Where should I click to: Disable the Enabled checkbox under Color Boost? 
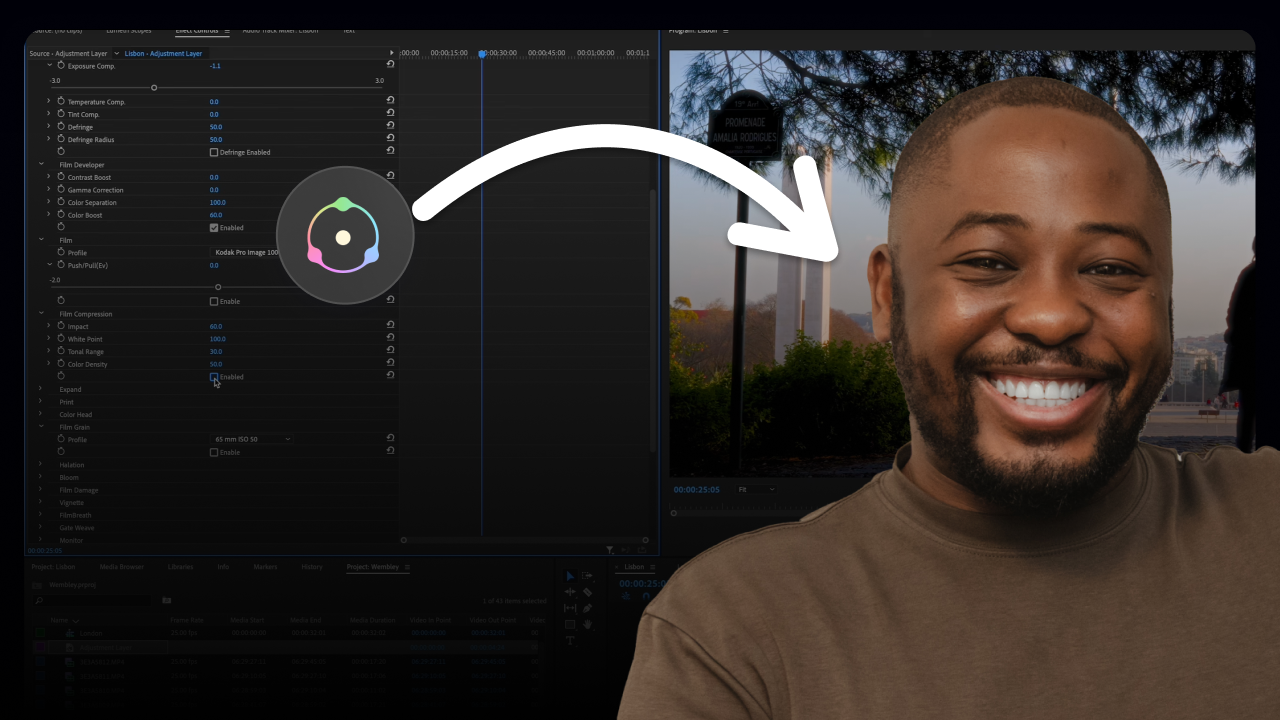coord(213,227)
